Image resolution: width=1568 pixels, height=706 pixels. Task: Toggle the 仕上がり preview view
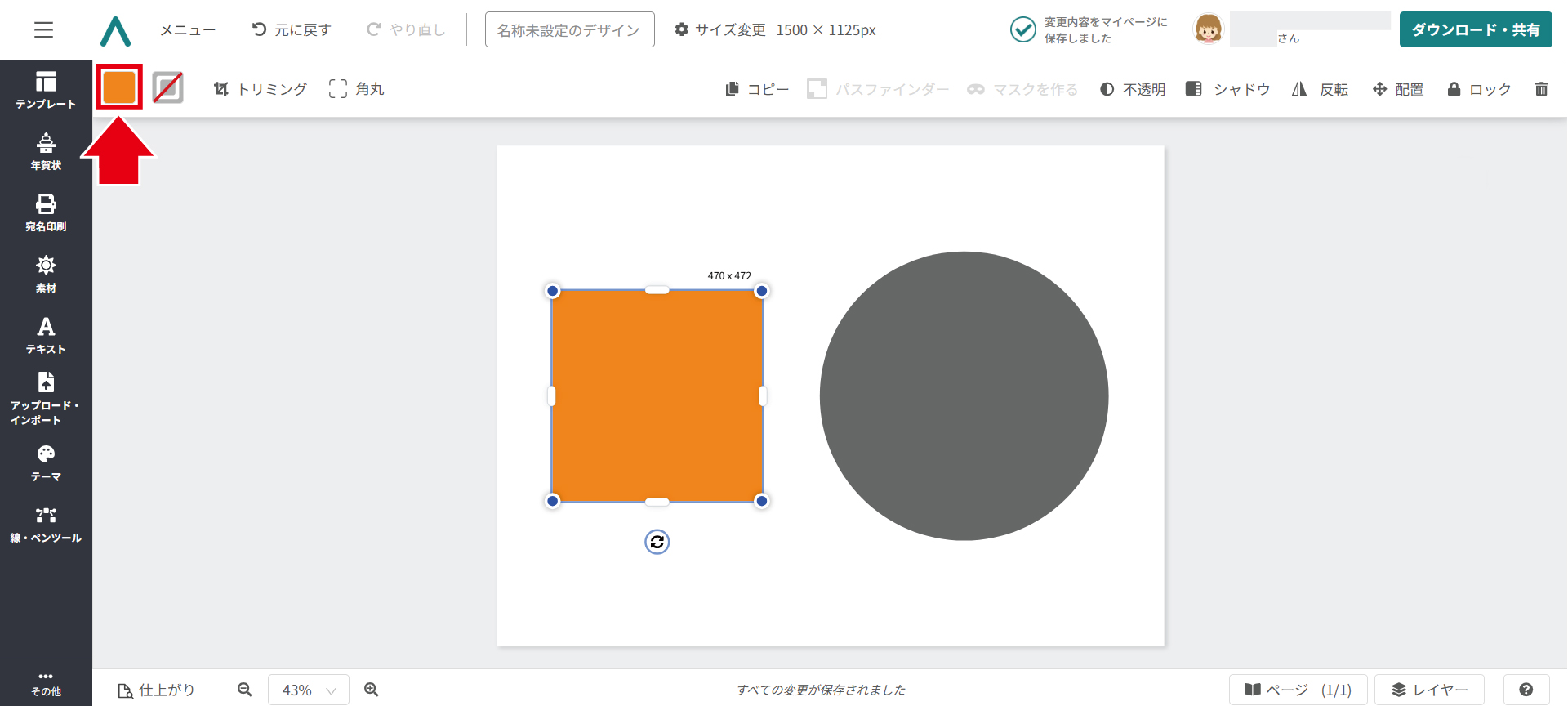click(157, 690)
